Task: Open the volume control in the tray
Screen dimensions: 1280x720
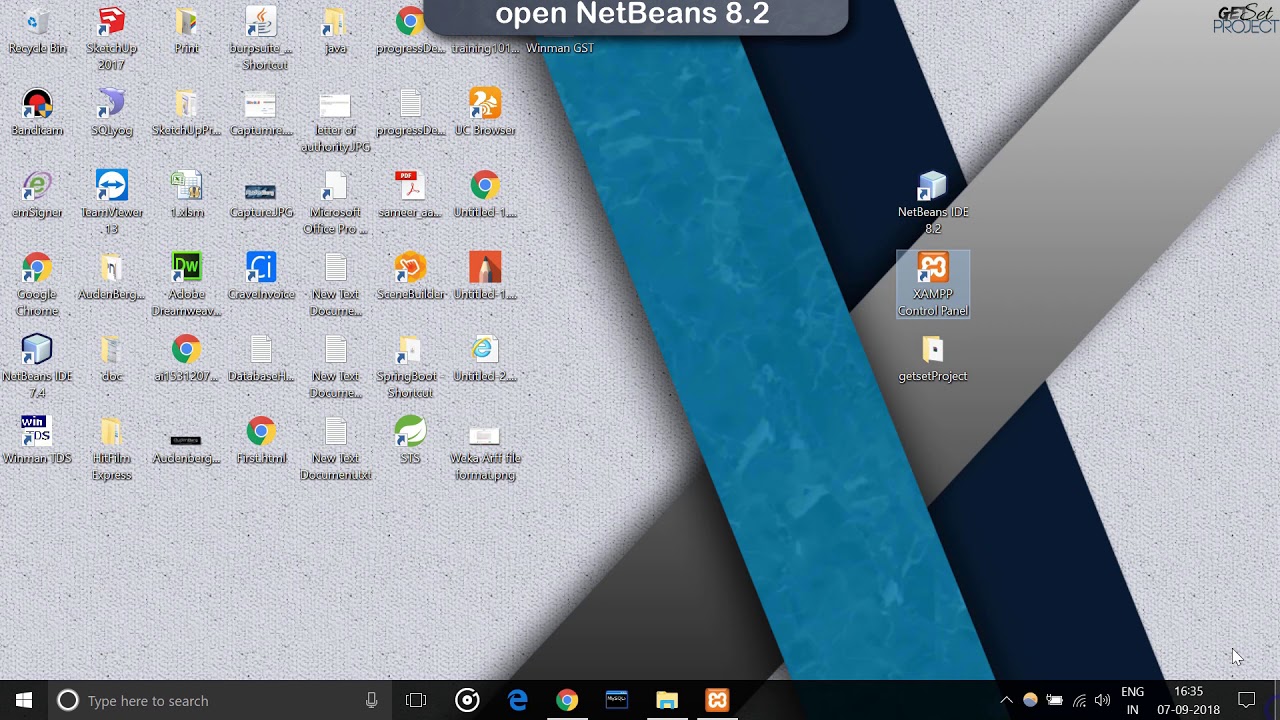Action: point(1102,700)
